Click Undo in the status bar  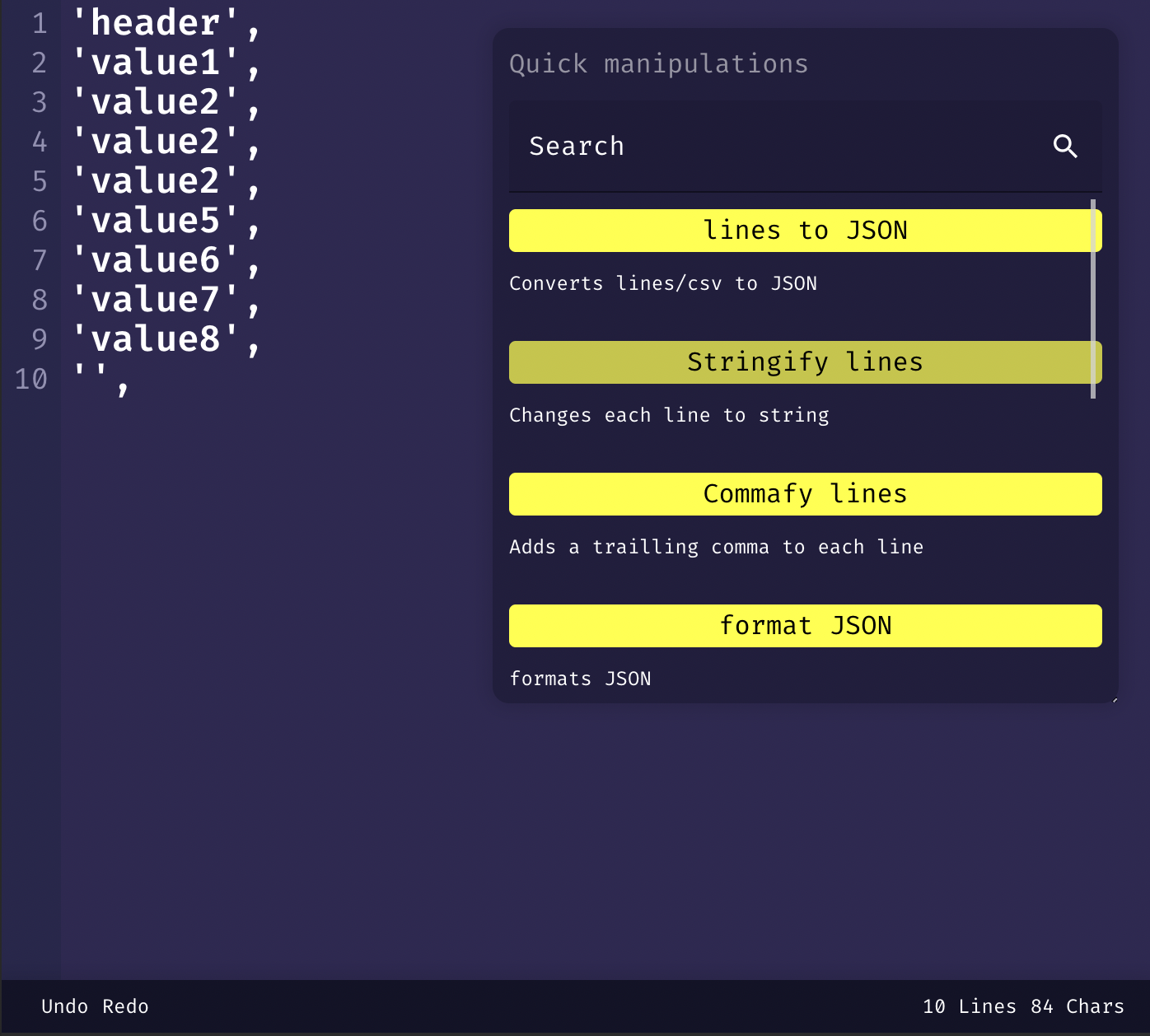65,1006
